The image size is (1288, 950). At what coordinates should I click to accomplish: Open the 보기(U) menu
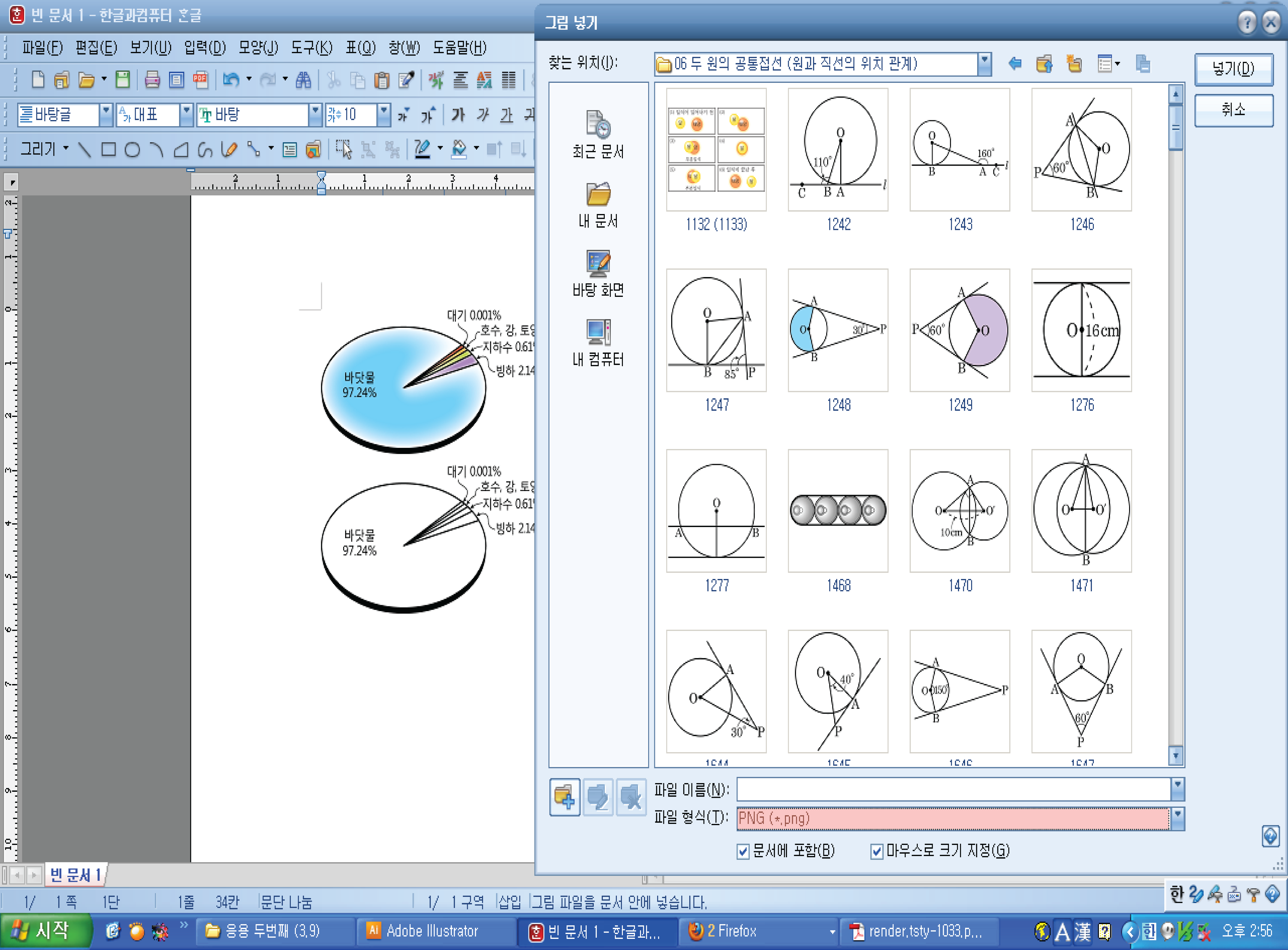click(151, 48)
